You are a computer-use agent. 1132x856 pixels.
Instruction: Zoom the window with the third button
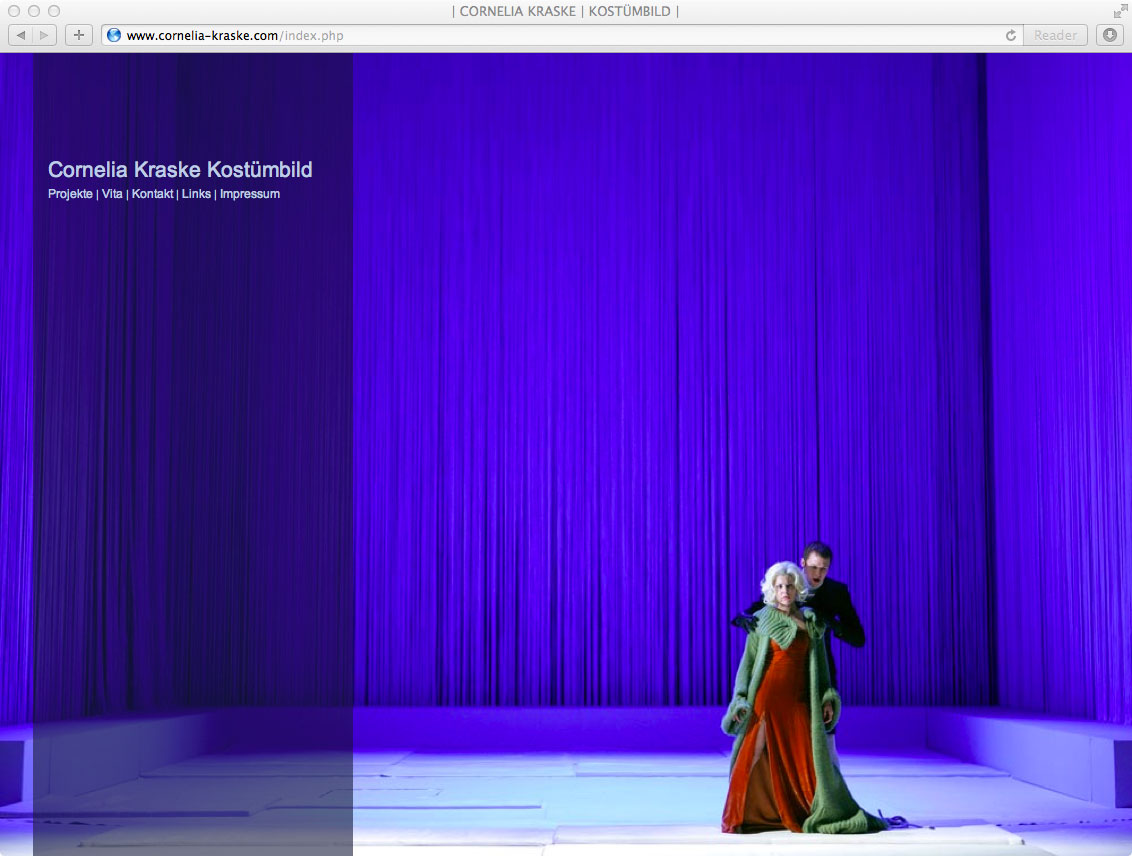tap(54, 12)
